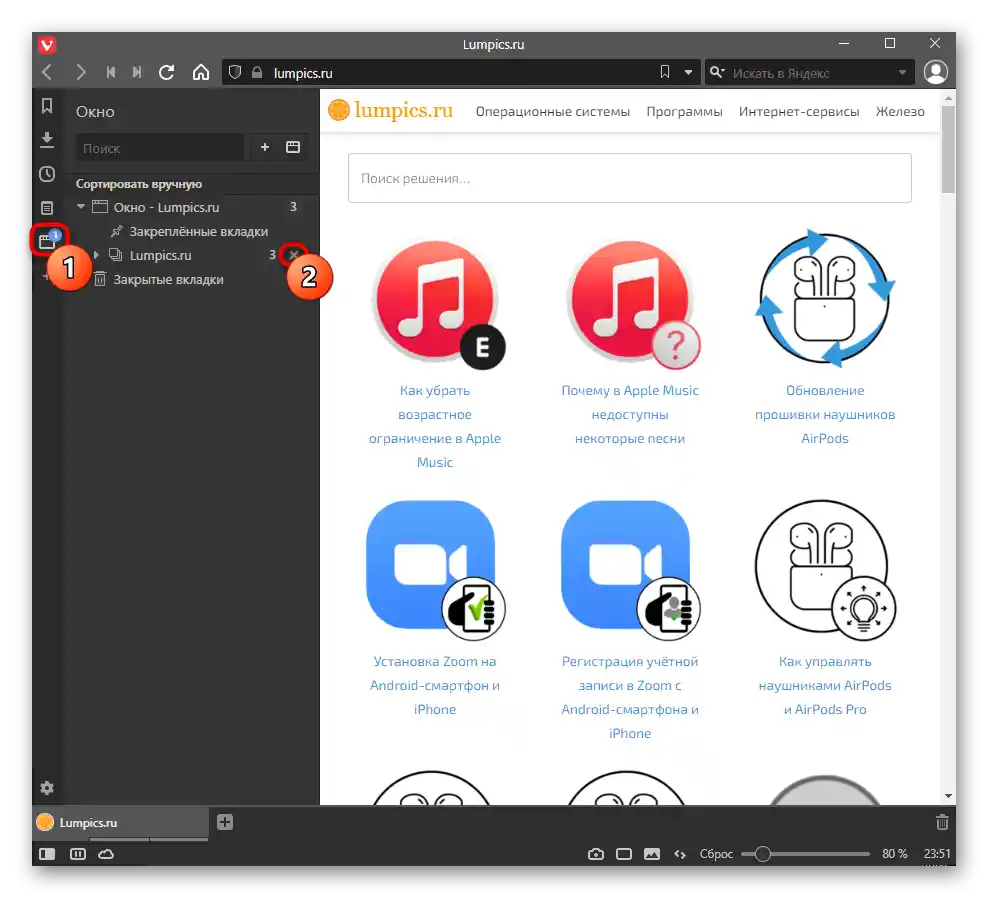Screen dimensions: 988x898
Task: Open the address bar history dropdown
Action: [688, 72]
